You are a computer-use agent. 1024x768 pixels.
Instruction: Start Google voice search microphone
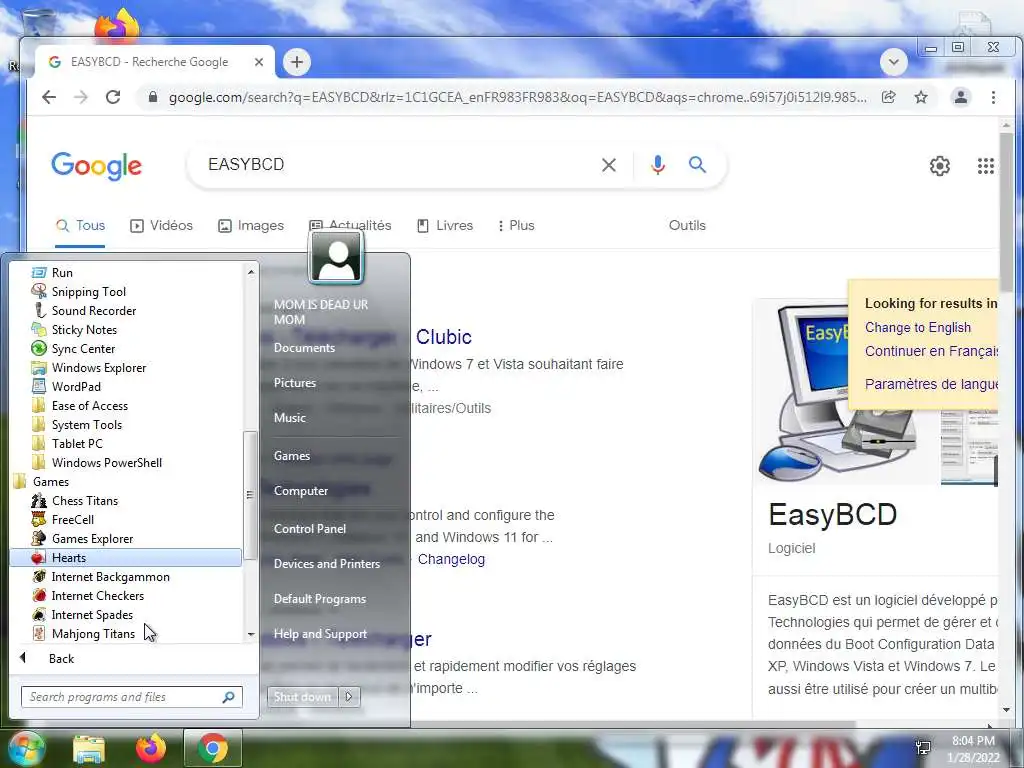(x=658, y=165)
